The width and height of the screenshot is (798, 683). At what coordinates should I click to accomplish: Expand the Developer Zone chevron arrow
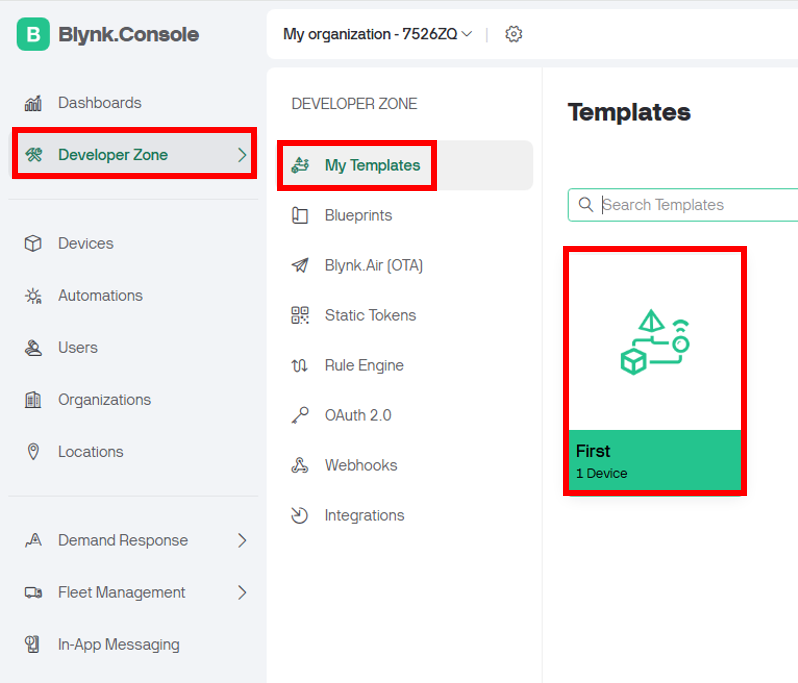coord(242,155)
